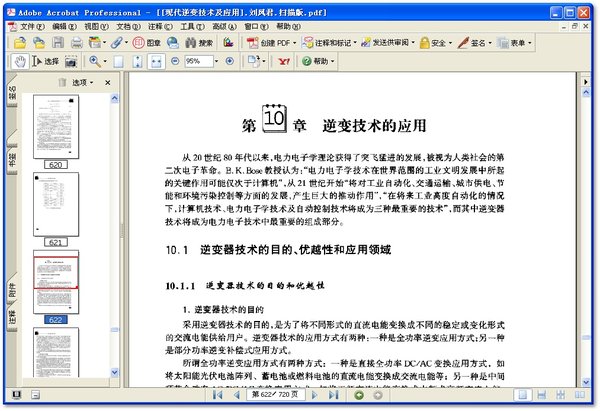This screenshot has height=411, width=600.
Task: Enable single page layout
Action: 522,395
